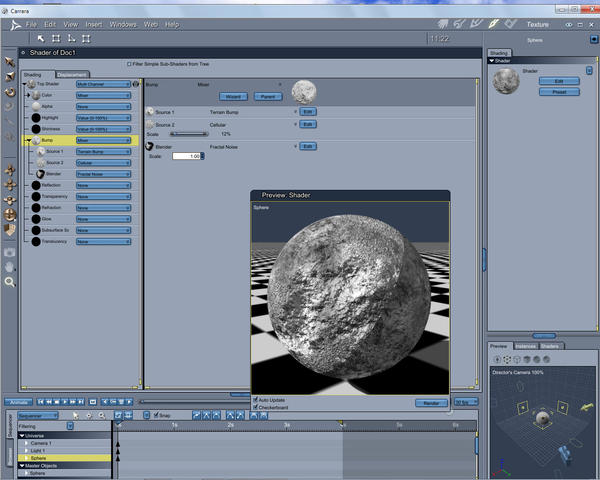600x480 pixels.
Task: Select the magnifier zoom tool in left sidebar
Action: point(10,282)
